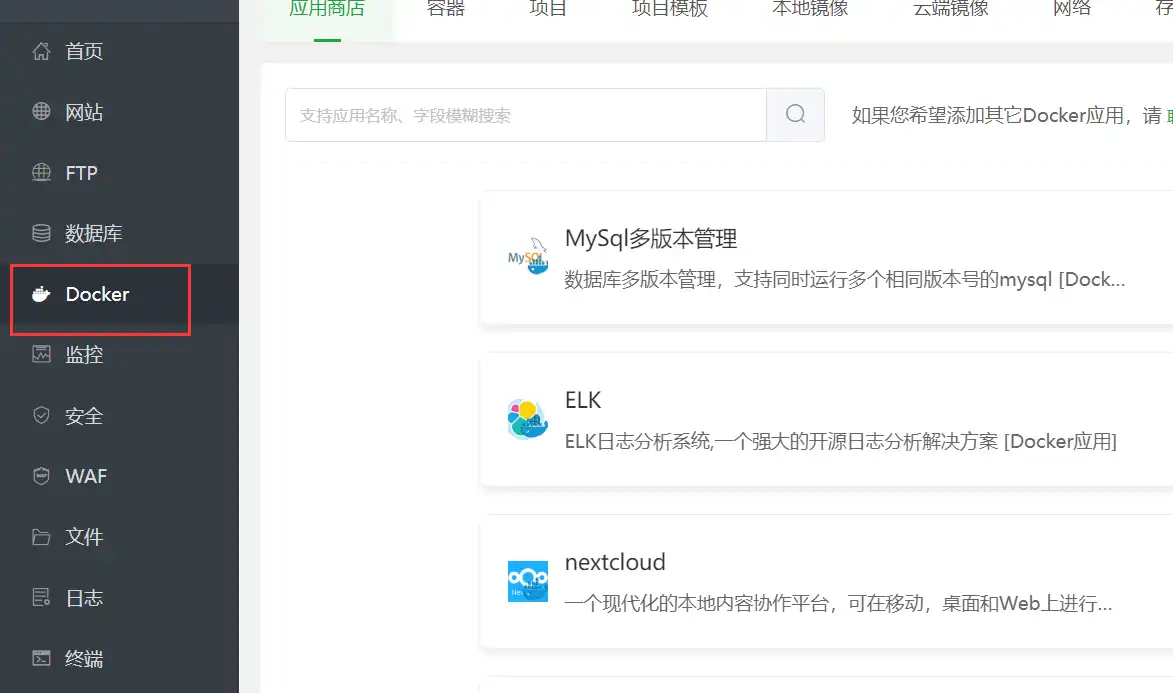
Task: Click the Docker whale icon in sidebar
Action: click(x=41, y=294)
